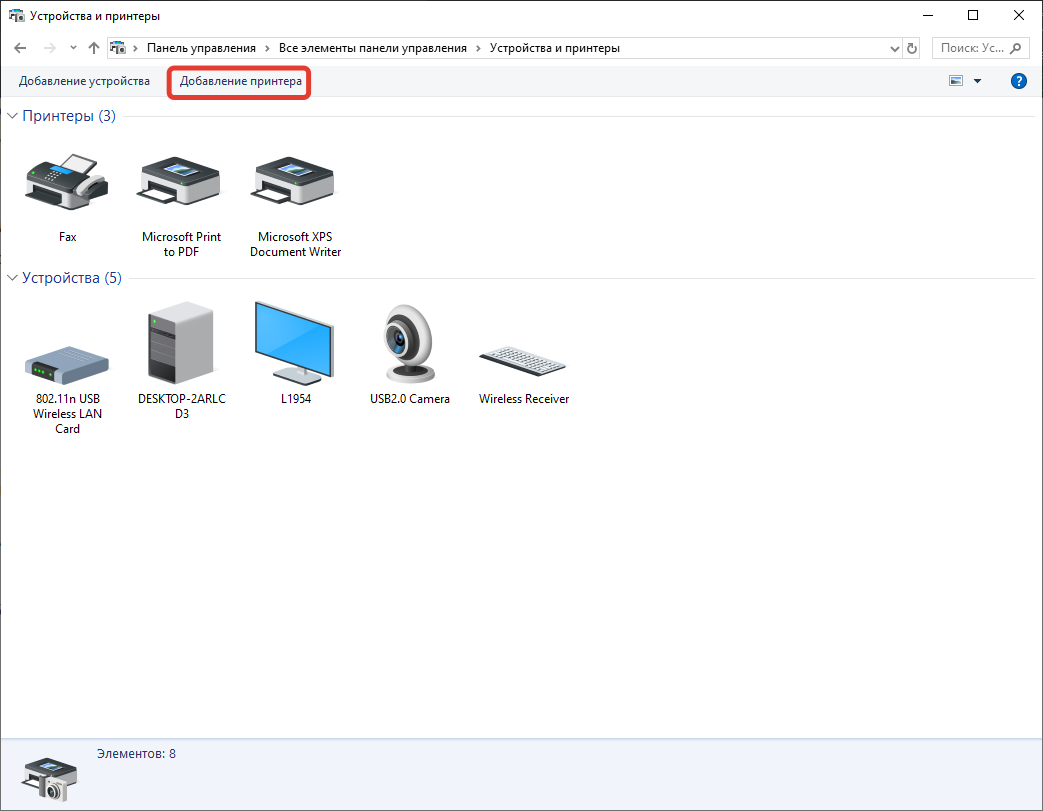Open recent locations dropdown near navigation arrows

[73, 48]
